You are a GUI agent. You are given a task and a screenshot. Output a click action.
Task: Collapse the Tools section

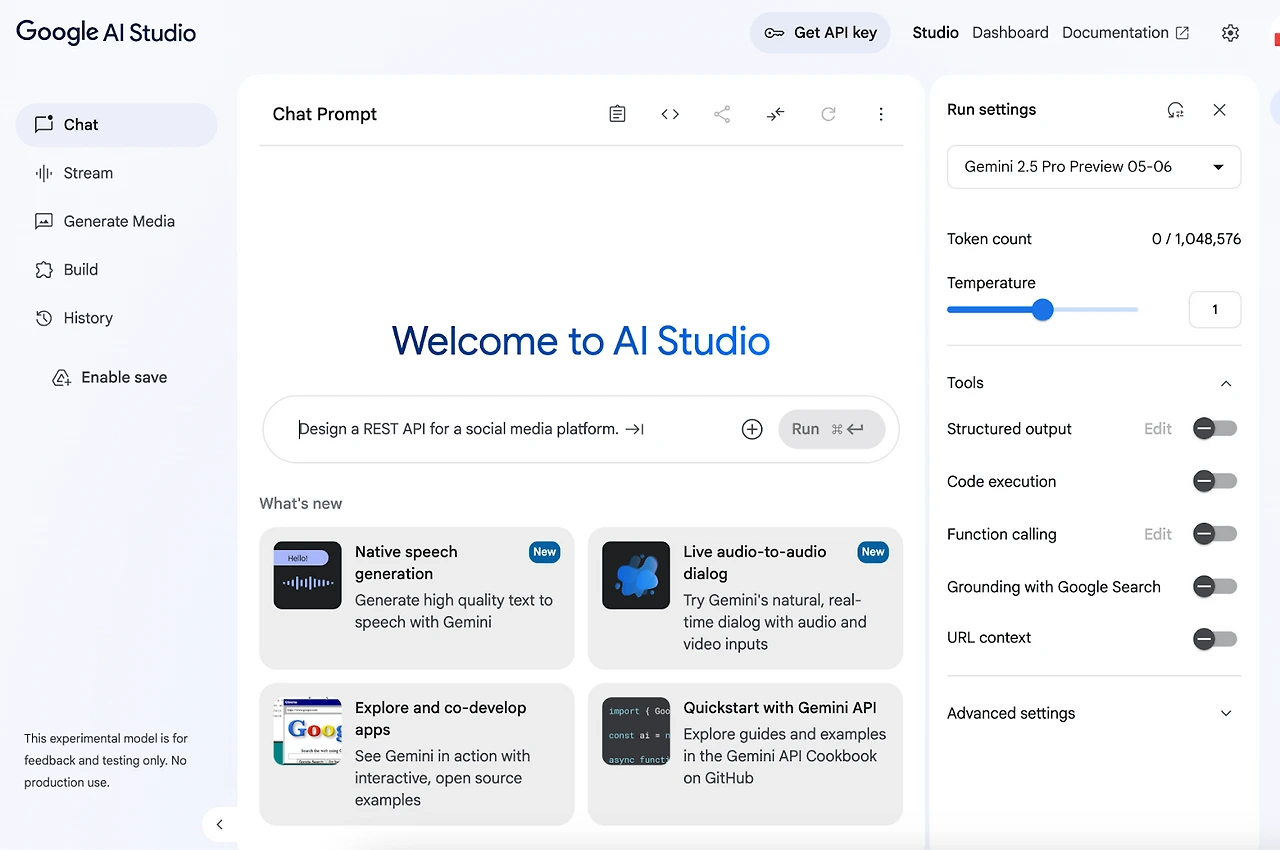tap(1226, 383)
